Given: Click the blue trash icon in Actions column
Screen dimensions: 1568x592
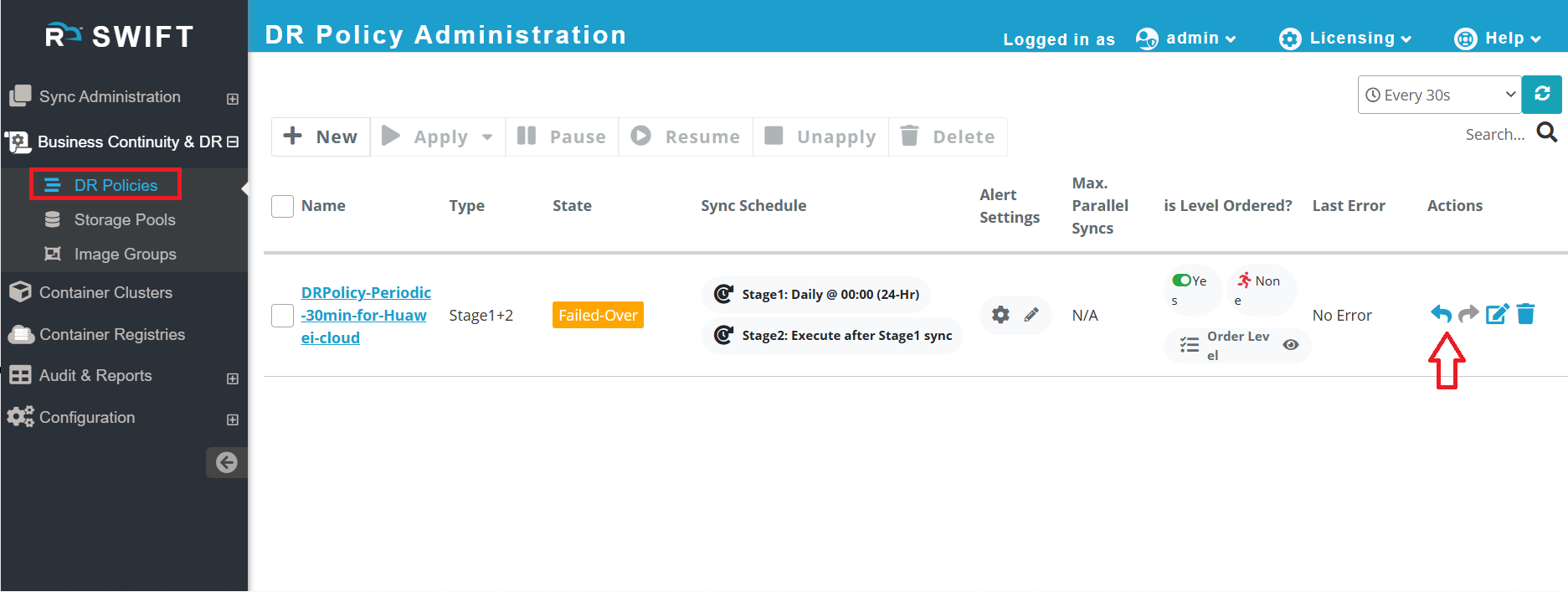Looking at the screenshot, I should tap(1526, 314).
